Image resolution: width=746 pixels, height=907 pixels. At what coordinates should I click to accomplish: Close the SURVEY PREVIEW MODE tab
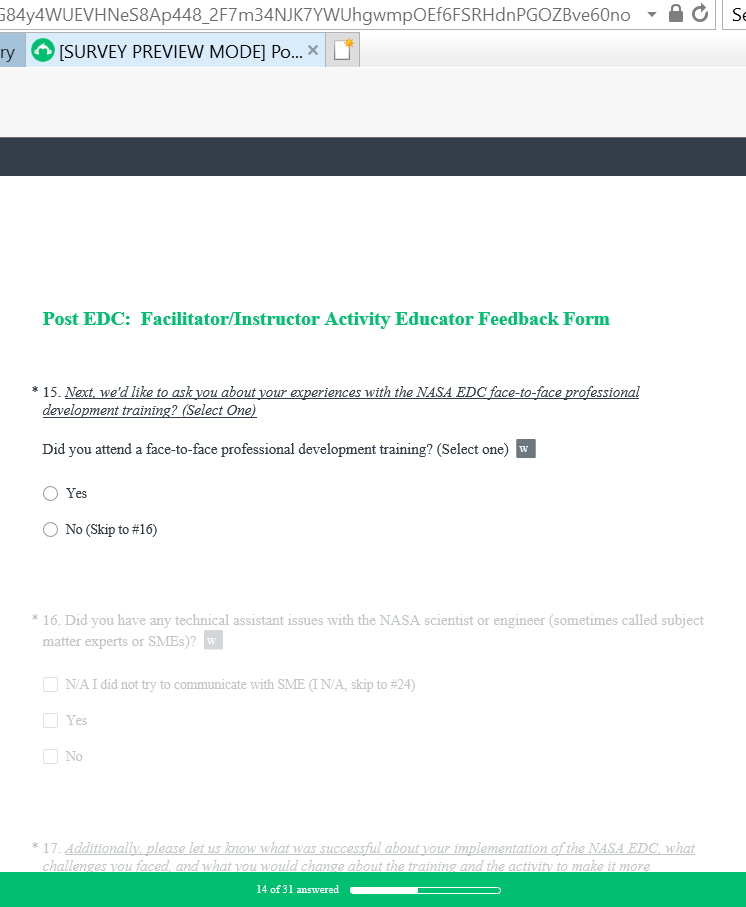pyautogui.click(x=313, y=51)
